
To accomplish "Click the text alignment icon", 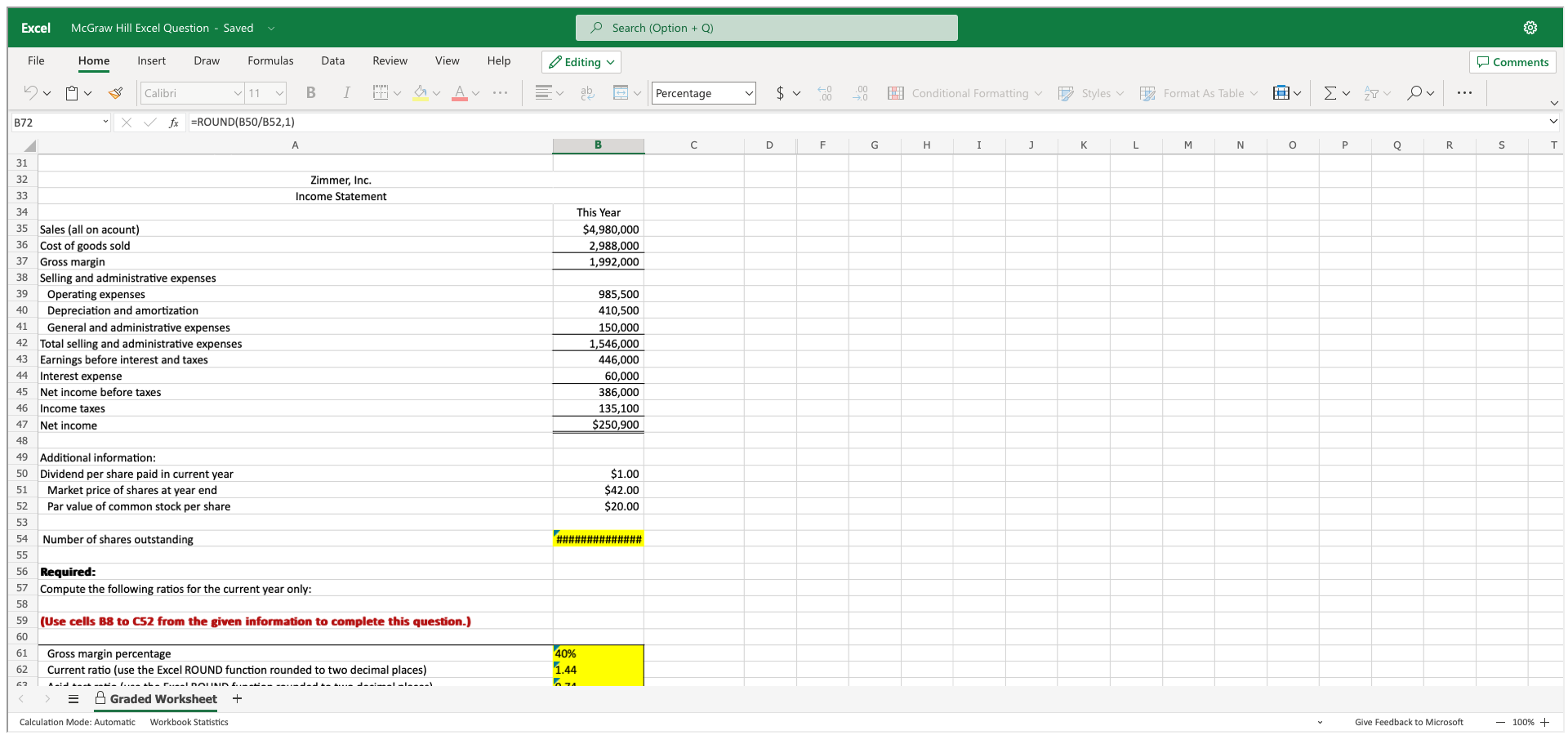I will pyautogui.click(x=543, y=93).
